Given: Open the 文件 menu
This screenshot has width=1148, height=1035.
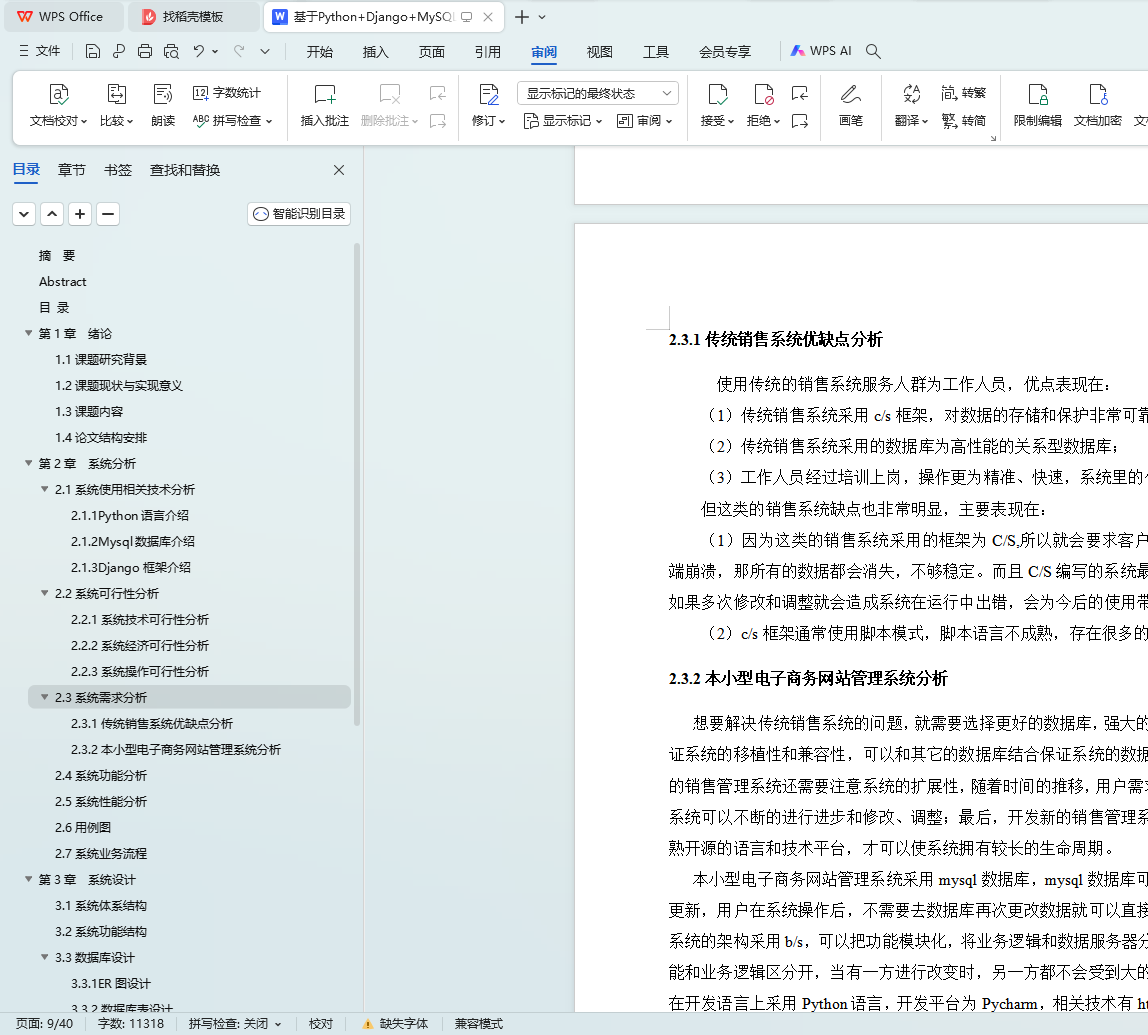Looking at the screenshot, I should pyautogui.click(x=40, y=51).
